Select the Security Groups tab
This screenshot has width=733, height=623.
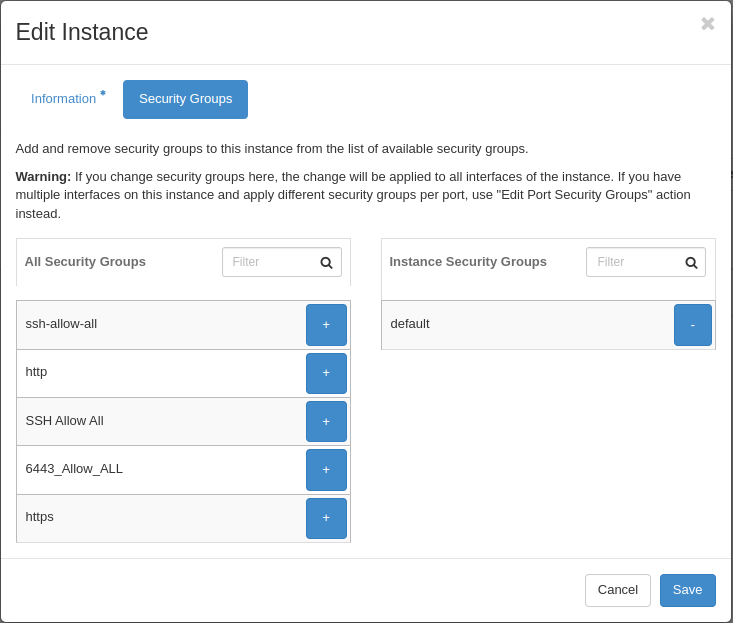pyautogui.click(x=185, y=99)
